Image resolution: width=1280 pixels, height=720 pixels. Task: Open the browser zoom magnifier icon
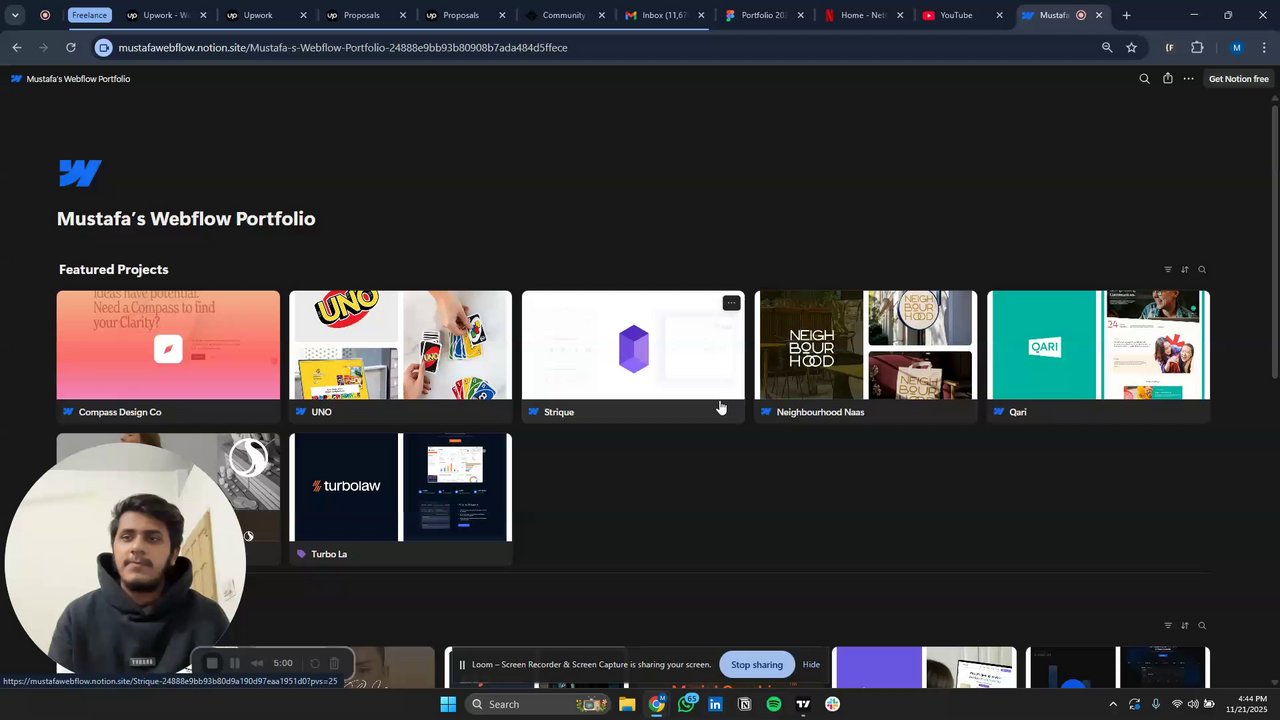[x=1107, y=47]
